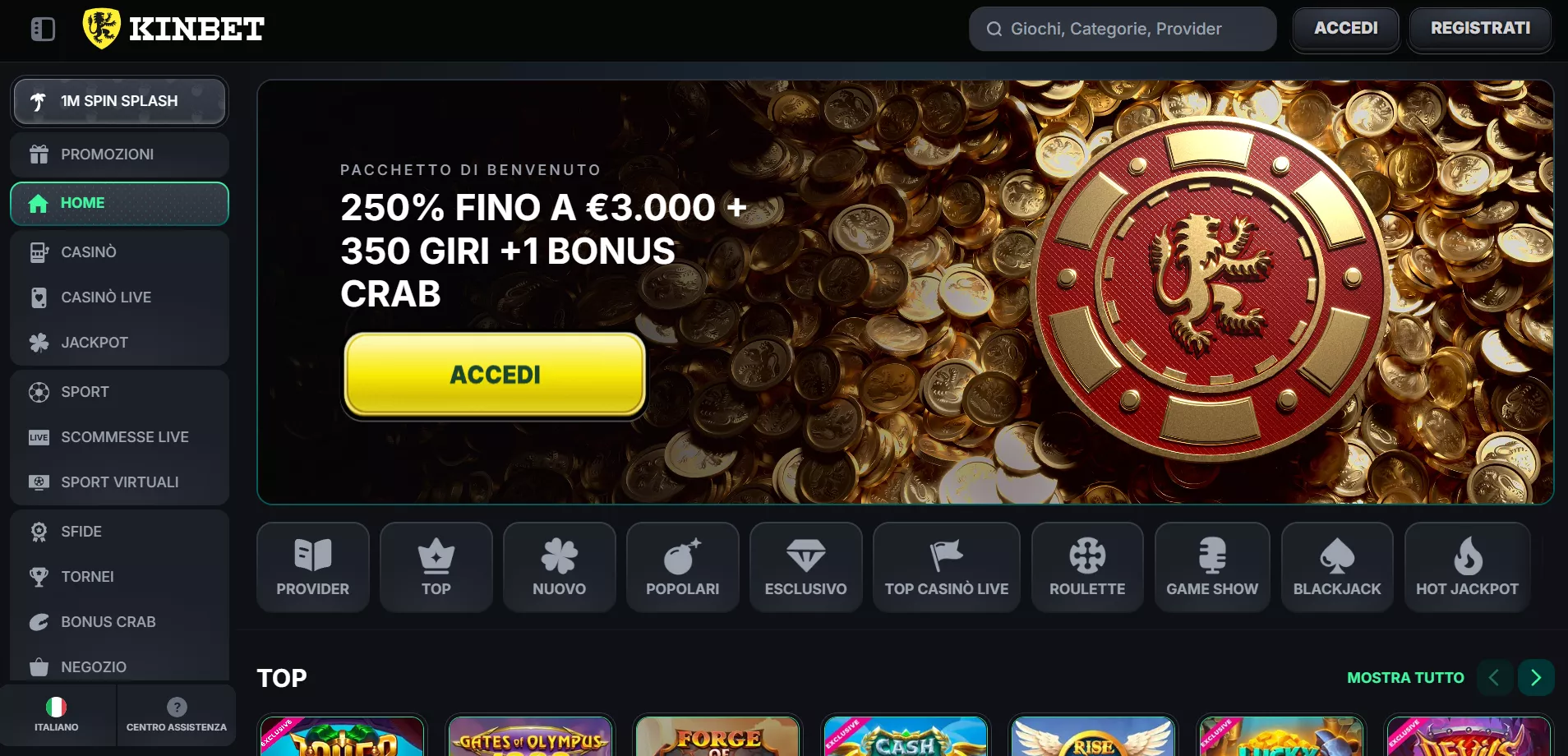The width and height of the screenshot is (1568, 756).
Task: Focus the Giochi, Categorie, Provider search field
Action: click(x=1123, y=30)
